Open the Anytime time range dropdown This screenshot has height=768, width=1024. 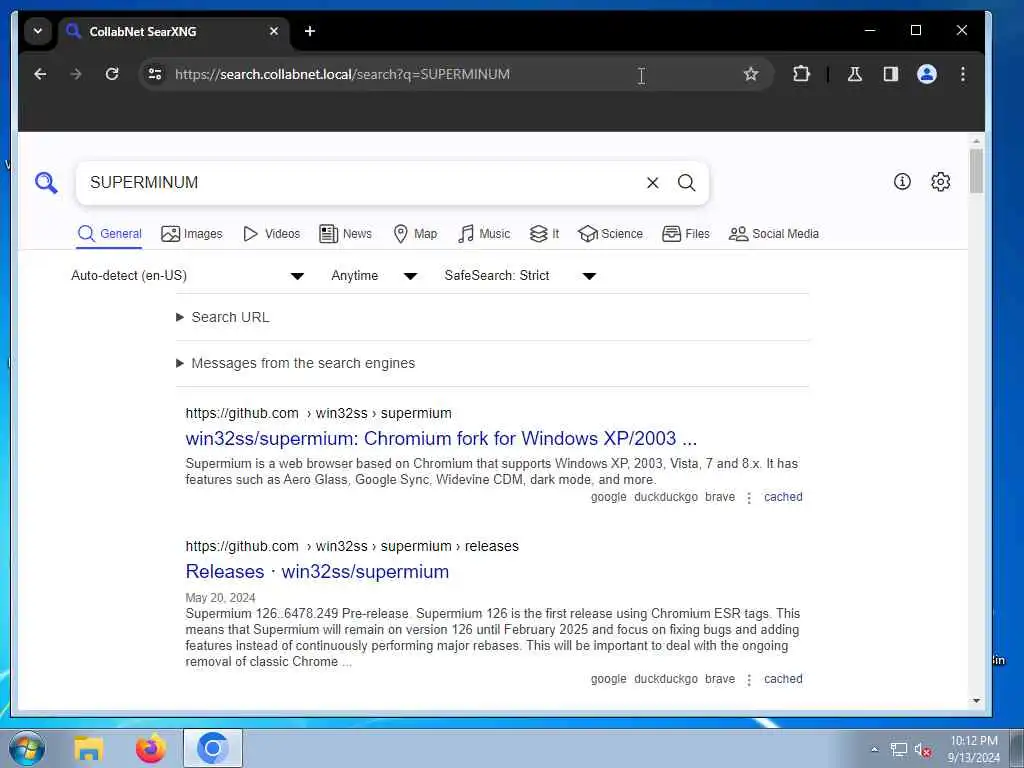(374, 276)
